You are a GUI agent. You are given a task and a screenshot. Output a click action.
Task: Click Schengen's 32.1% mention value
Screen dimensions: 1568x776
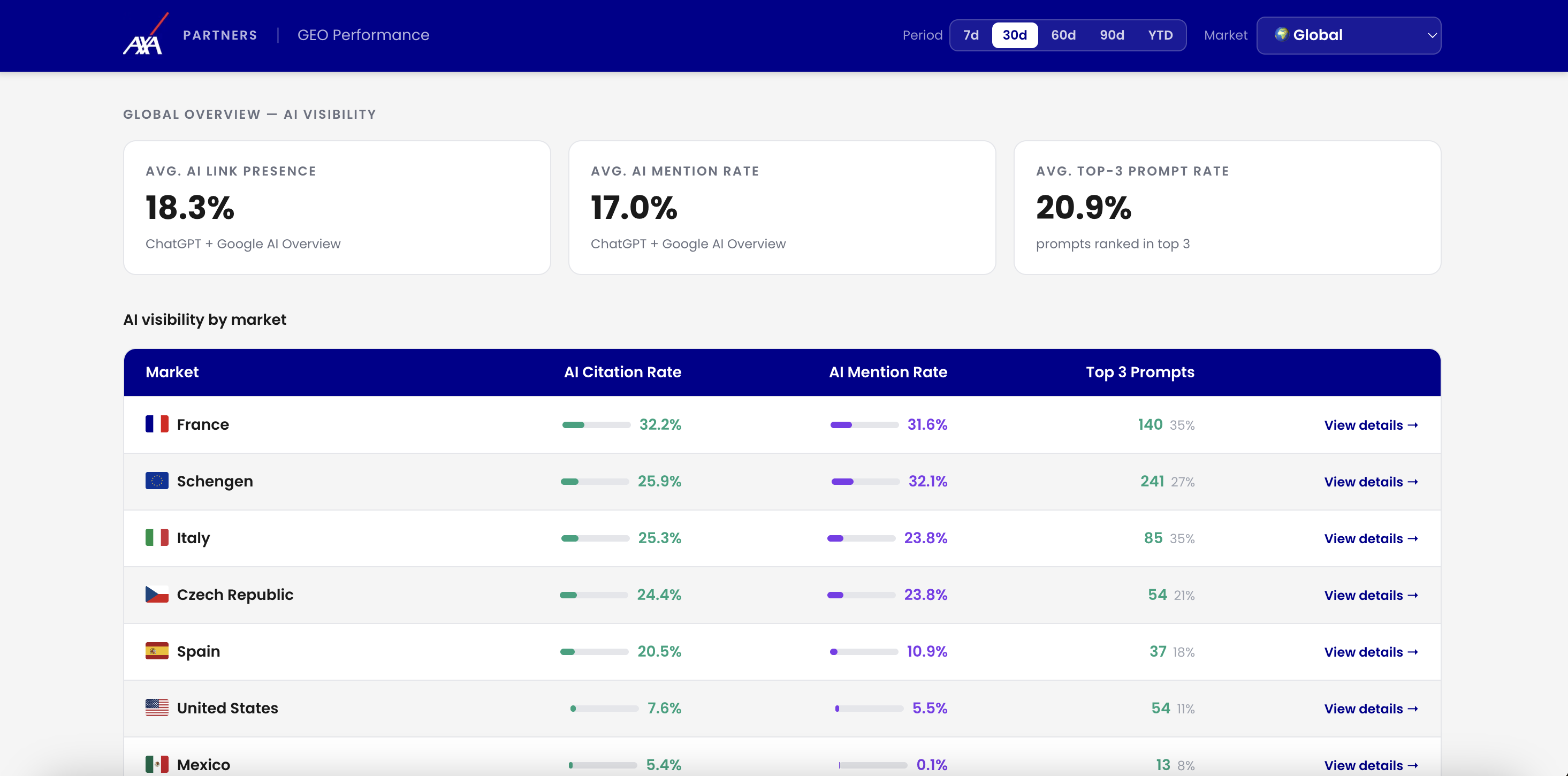coord(928,481)
